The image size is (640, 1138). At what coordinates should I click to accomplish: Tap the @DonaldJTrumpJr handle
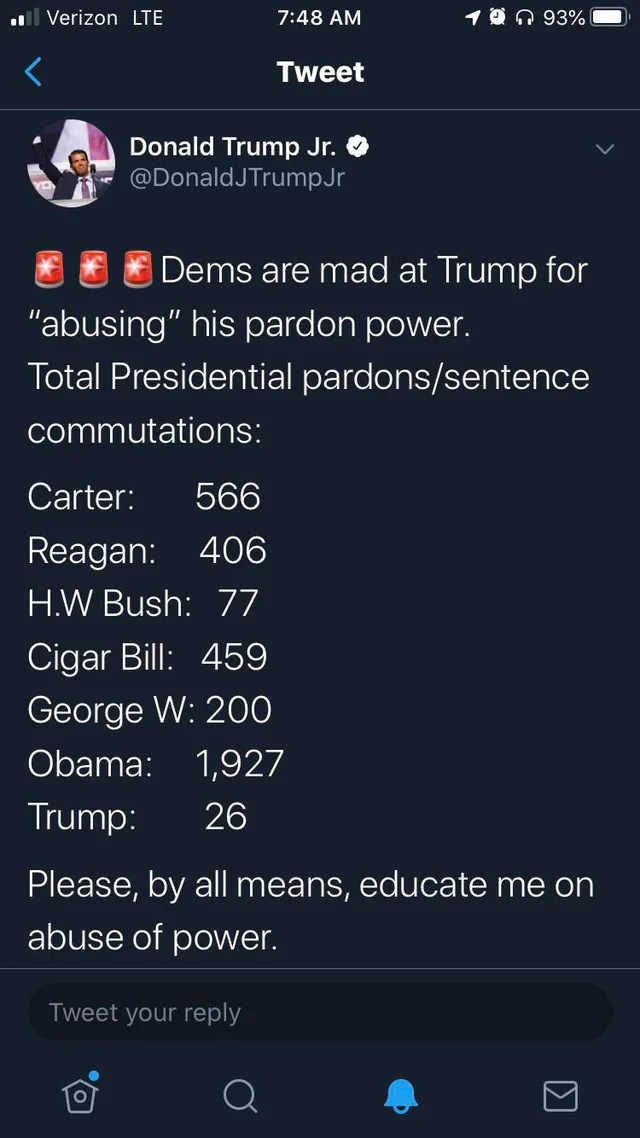(237, 178)
